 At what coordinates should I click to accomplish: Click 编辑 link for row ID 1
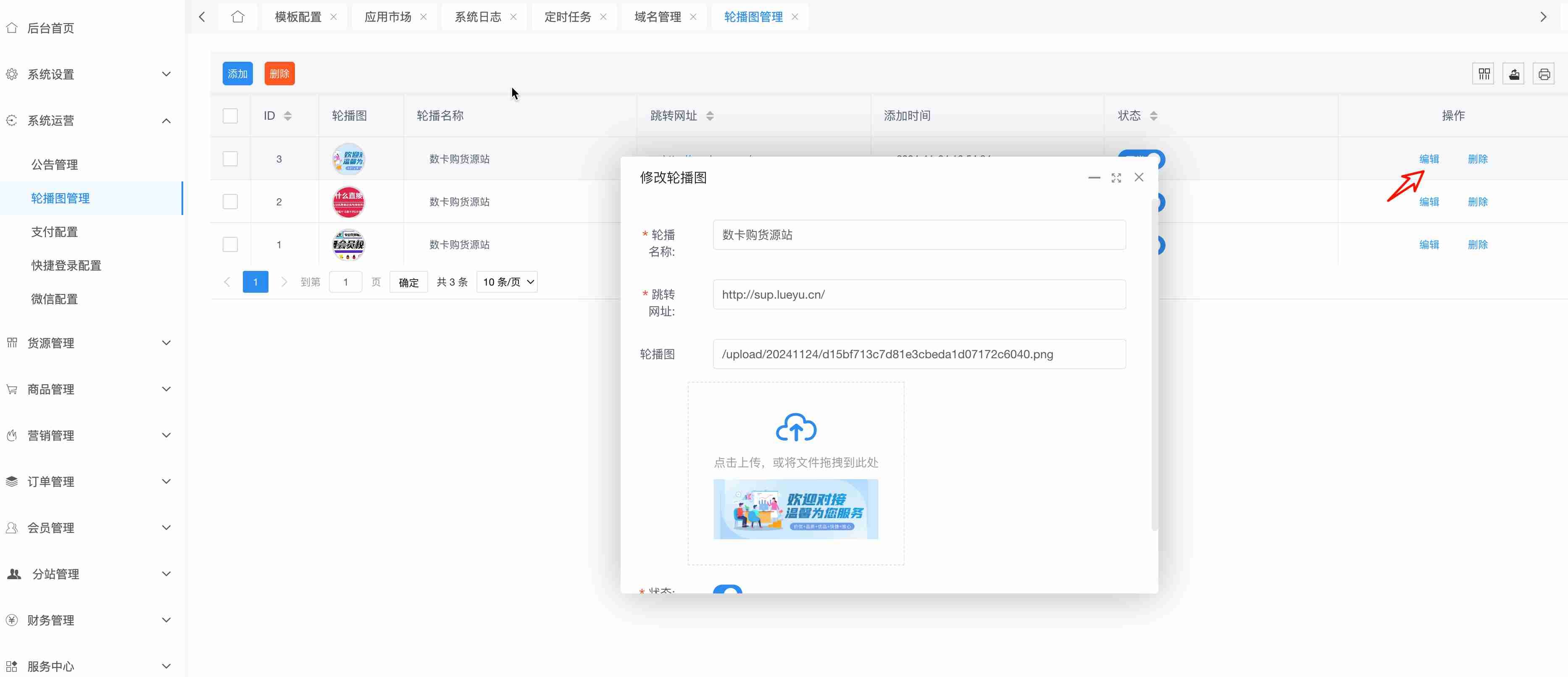[1429, 244]
